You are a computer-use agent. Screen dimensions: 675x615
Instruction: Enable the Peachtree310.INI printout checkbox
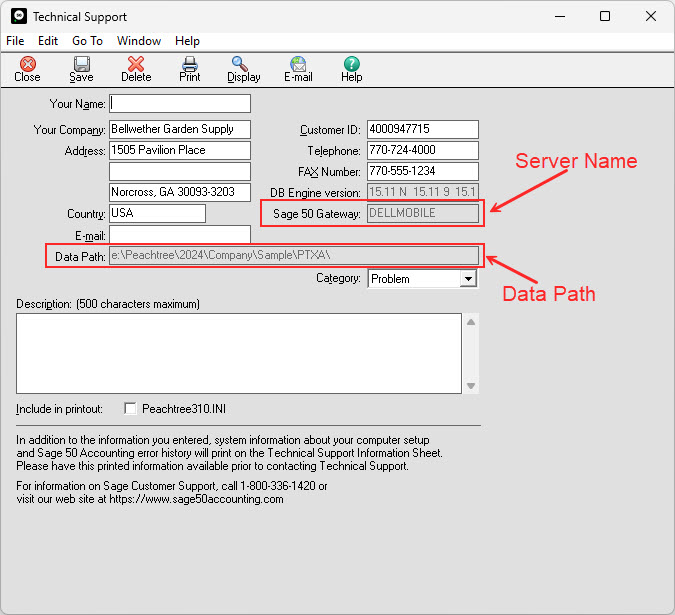tap(130, 408)
